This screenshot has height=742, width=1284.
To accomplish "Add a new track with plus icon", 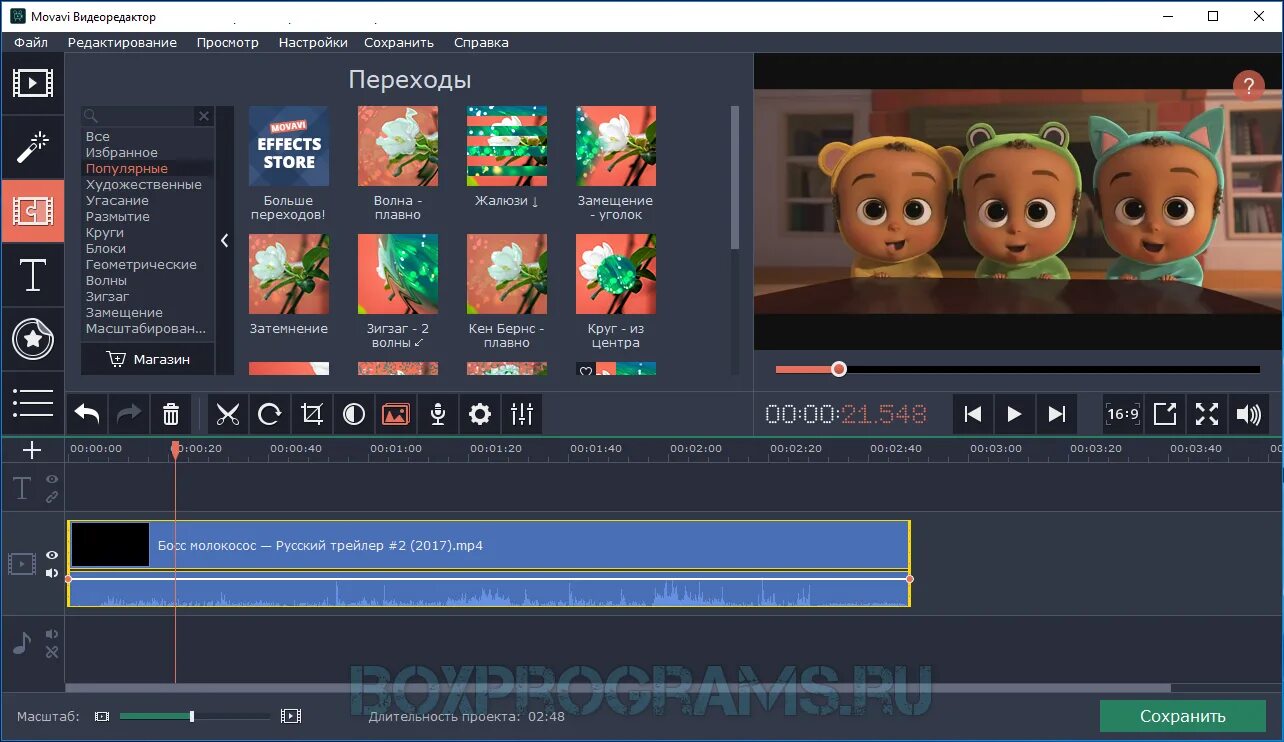I will coord(32,450).
